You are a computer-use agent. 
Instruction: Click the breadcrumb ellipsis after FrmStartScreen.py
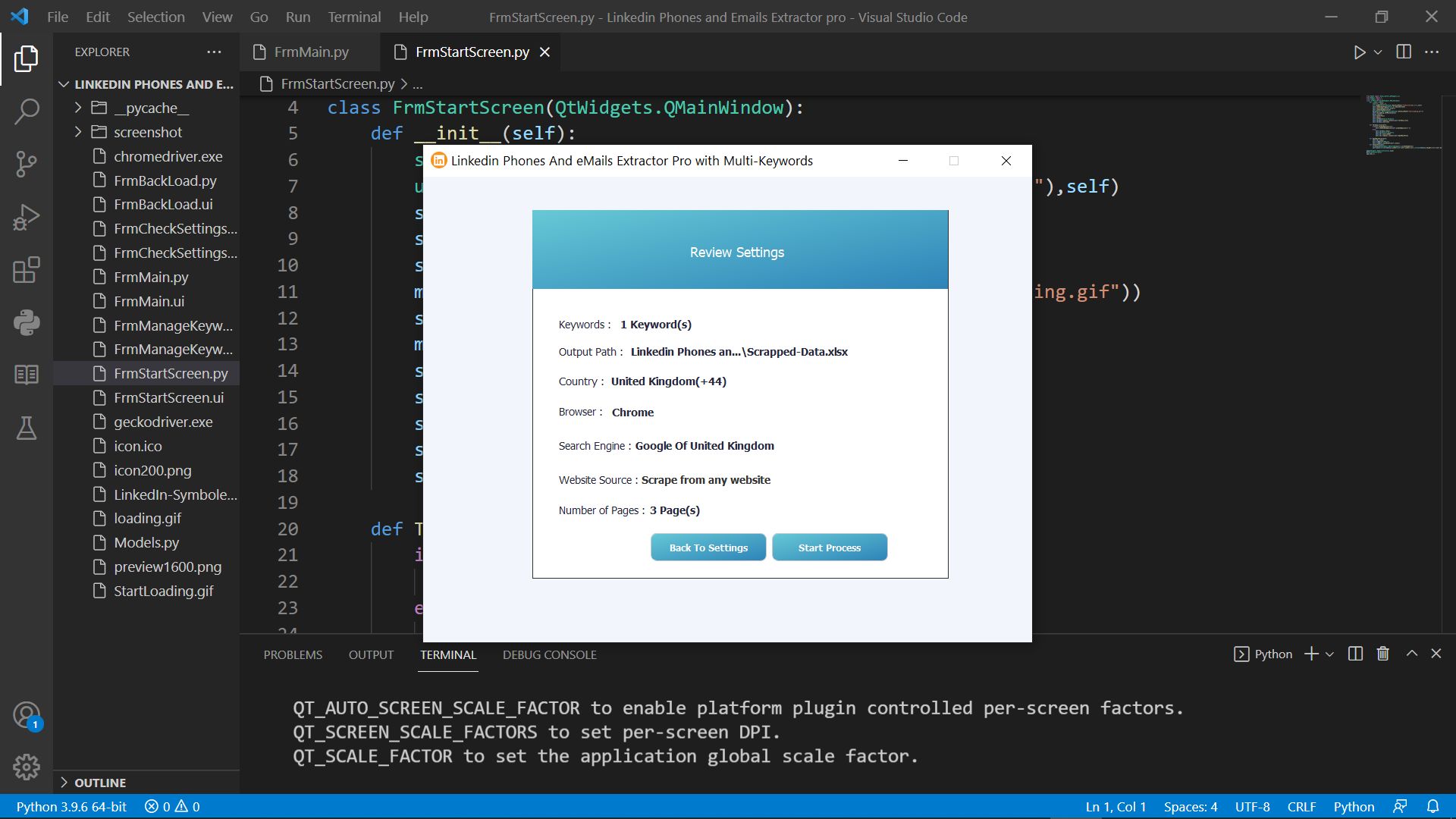(x=418, y=84)
